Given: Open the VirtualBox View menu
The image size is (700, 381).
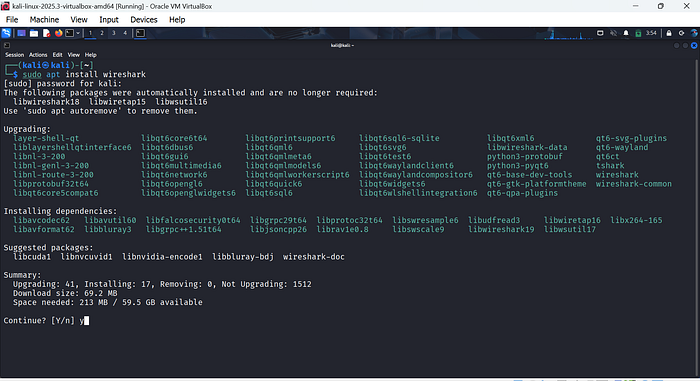Looking at the screenshot, I should click(79, 20).
